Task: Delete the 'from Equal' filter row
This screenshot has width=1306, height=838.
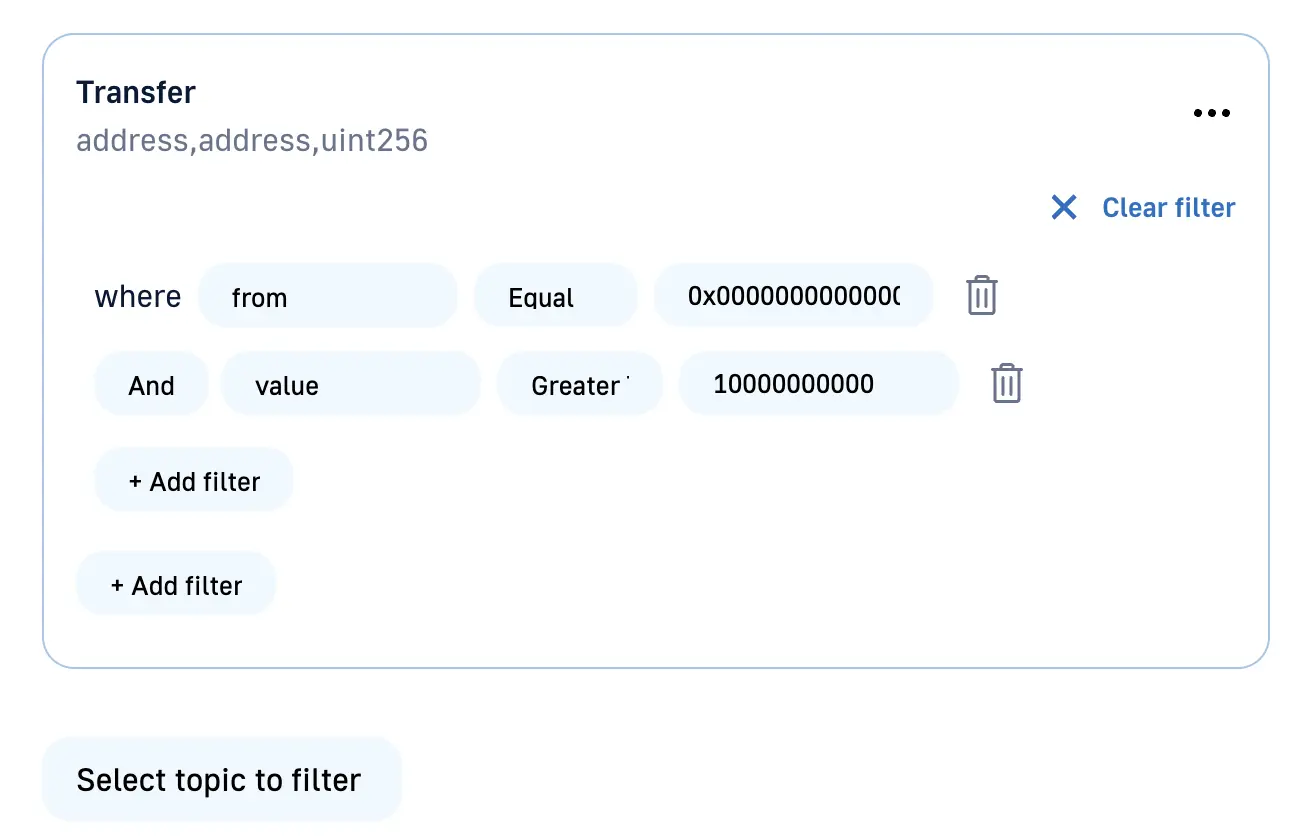Action: click(x=981, y=296)
